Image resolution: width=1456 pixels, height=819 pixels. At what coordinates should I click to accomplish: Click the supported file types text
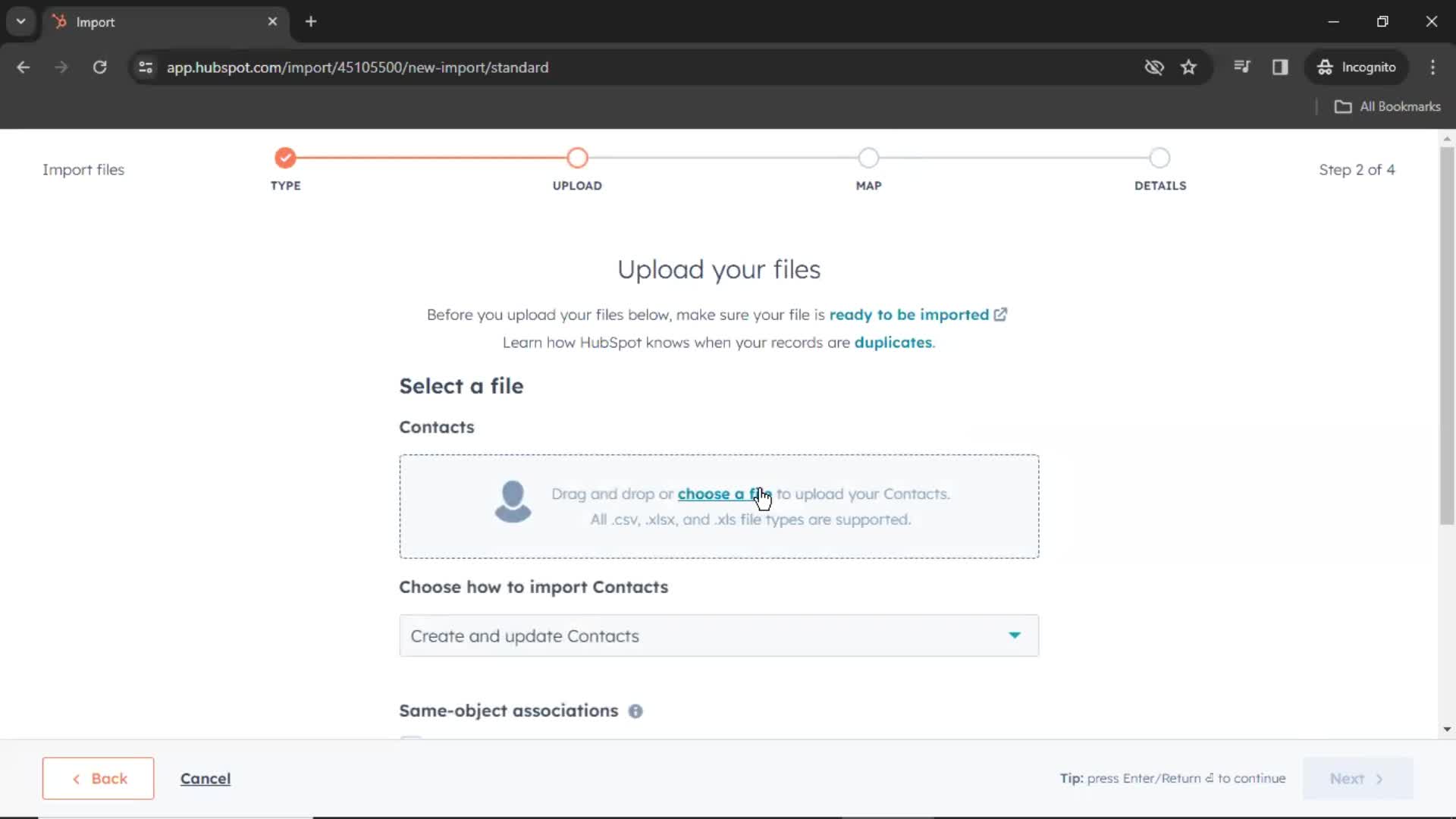coord(751,520)
